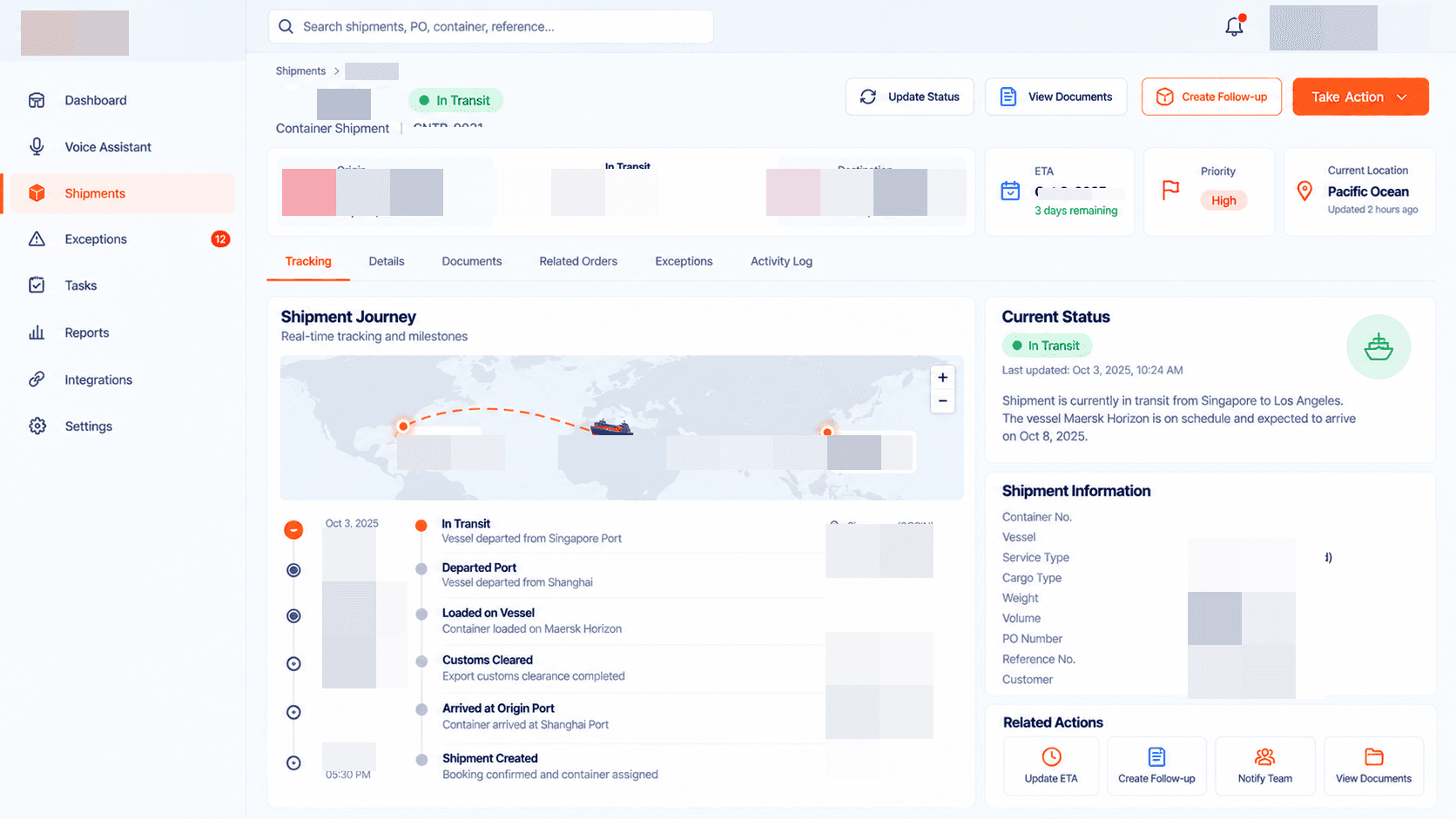
Task: Switch to the Documents tab
Action: pos(471,261)
